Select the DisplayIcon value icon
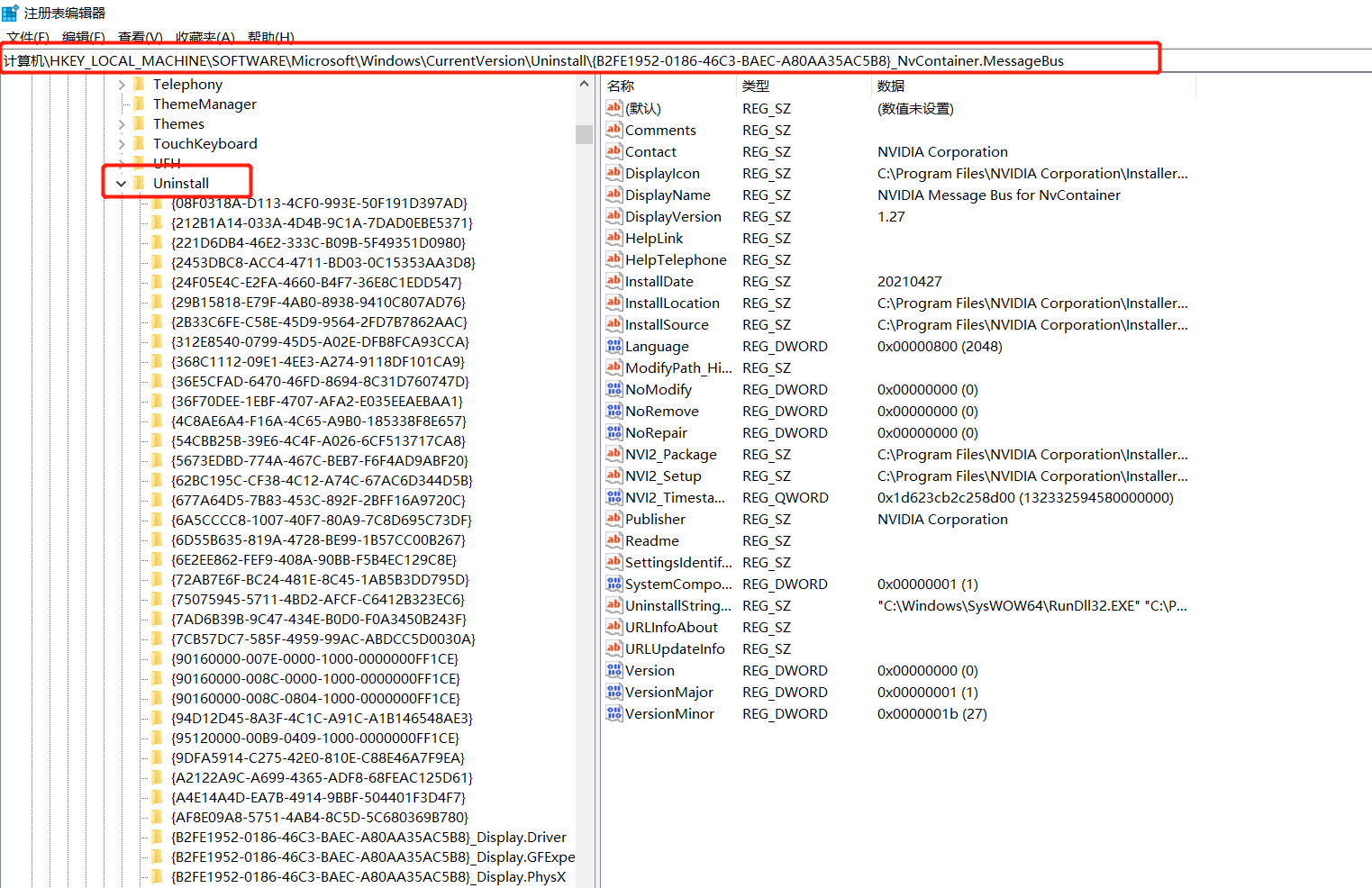This screenshot has height=888, width=1372. [x=614, y=173]
